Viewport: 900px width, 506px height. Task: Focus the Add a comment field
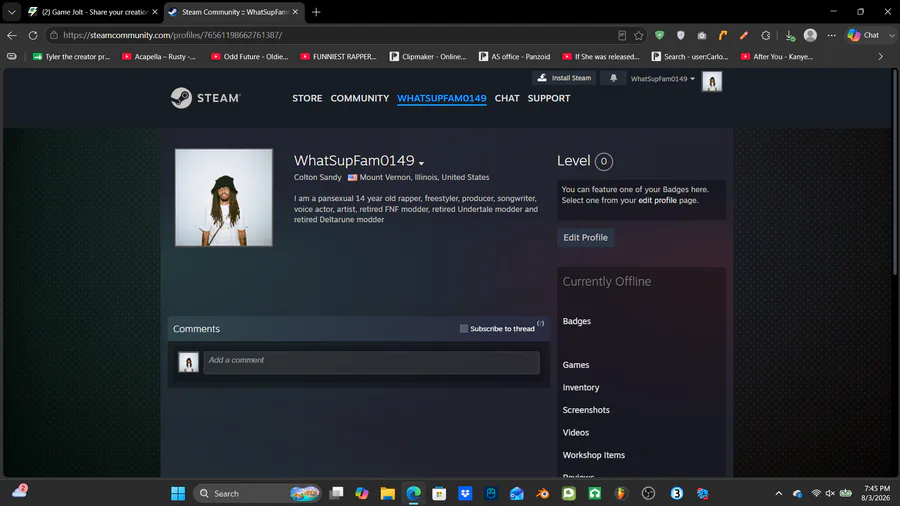point(371,363)
